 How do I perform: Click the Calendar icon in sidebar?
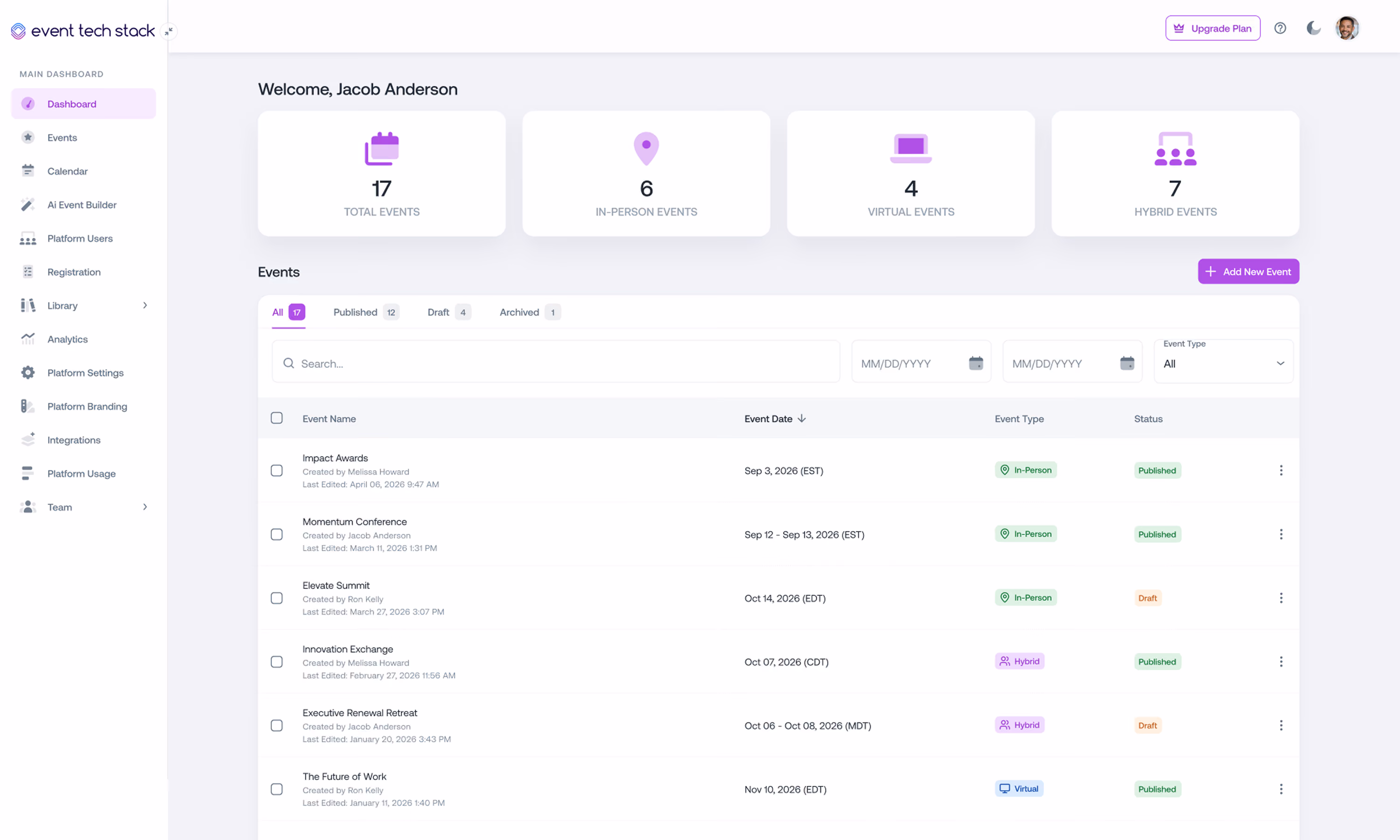point(28,171)
